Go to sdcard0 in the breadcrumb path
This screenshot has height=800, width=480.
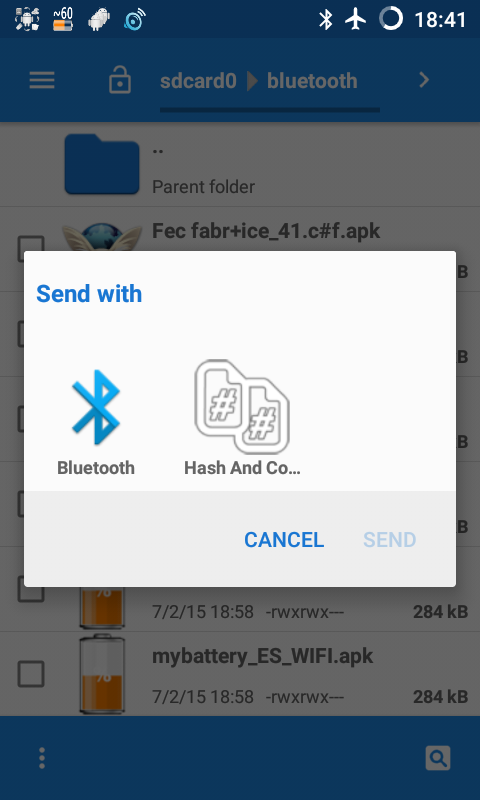point(198,81)
